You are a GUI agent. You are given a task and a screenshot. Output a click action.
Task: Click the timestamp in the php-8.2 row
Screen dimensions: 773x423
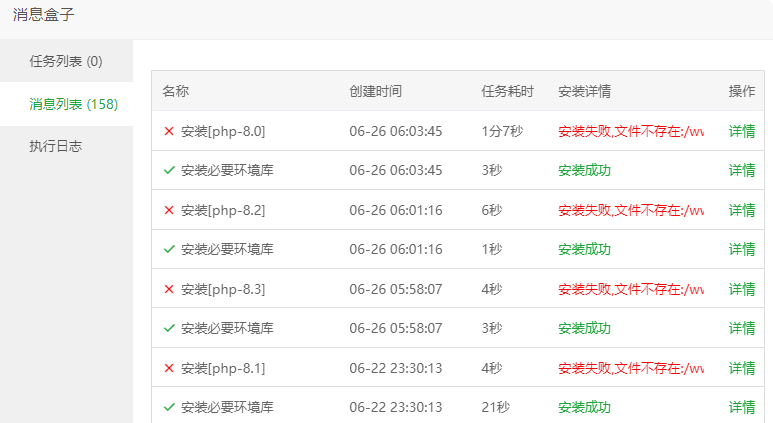pyautogui.click(x=396, y=210)
